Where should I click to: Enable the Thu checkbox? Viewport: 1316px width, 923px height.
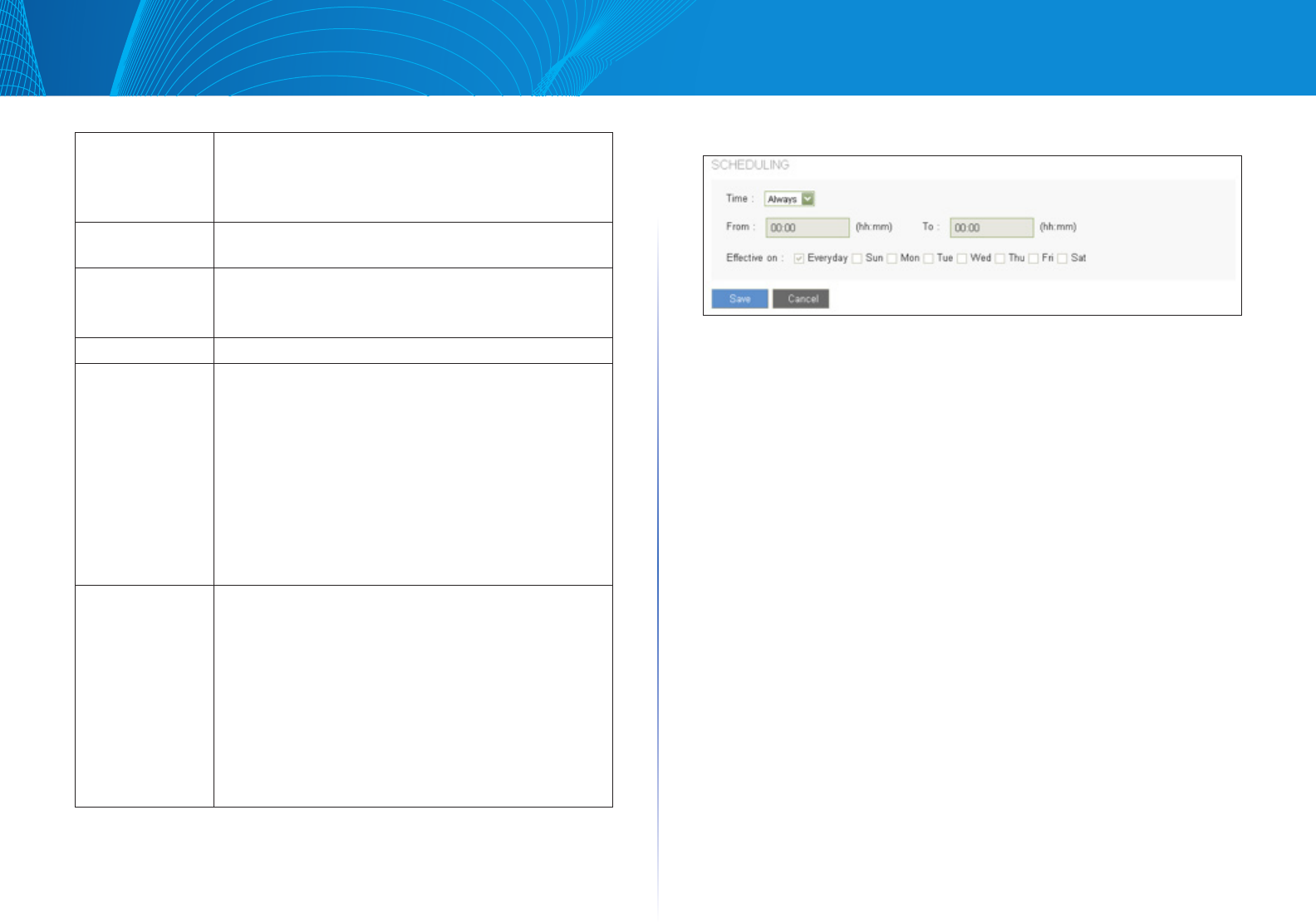(x=999, y=258)
